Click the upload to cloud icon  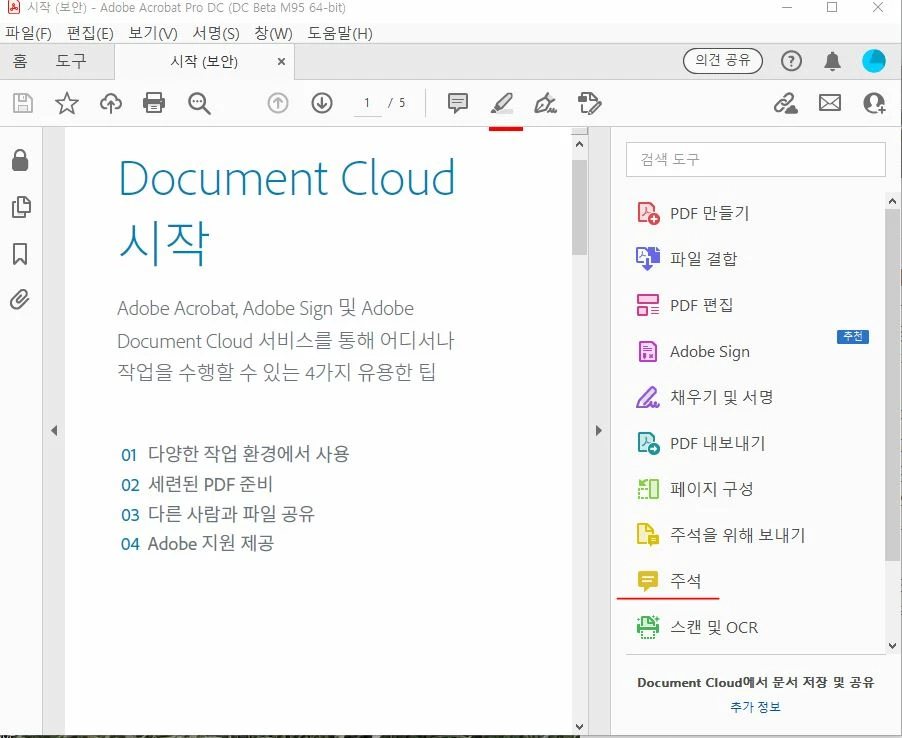click(111, 104)
